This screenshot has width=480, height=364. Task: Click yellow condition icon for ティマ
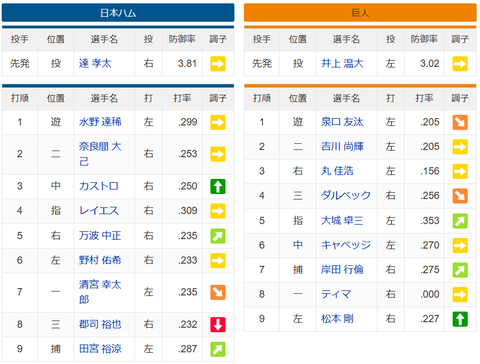pos(460,295)
